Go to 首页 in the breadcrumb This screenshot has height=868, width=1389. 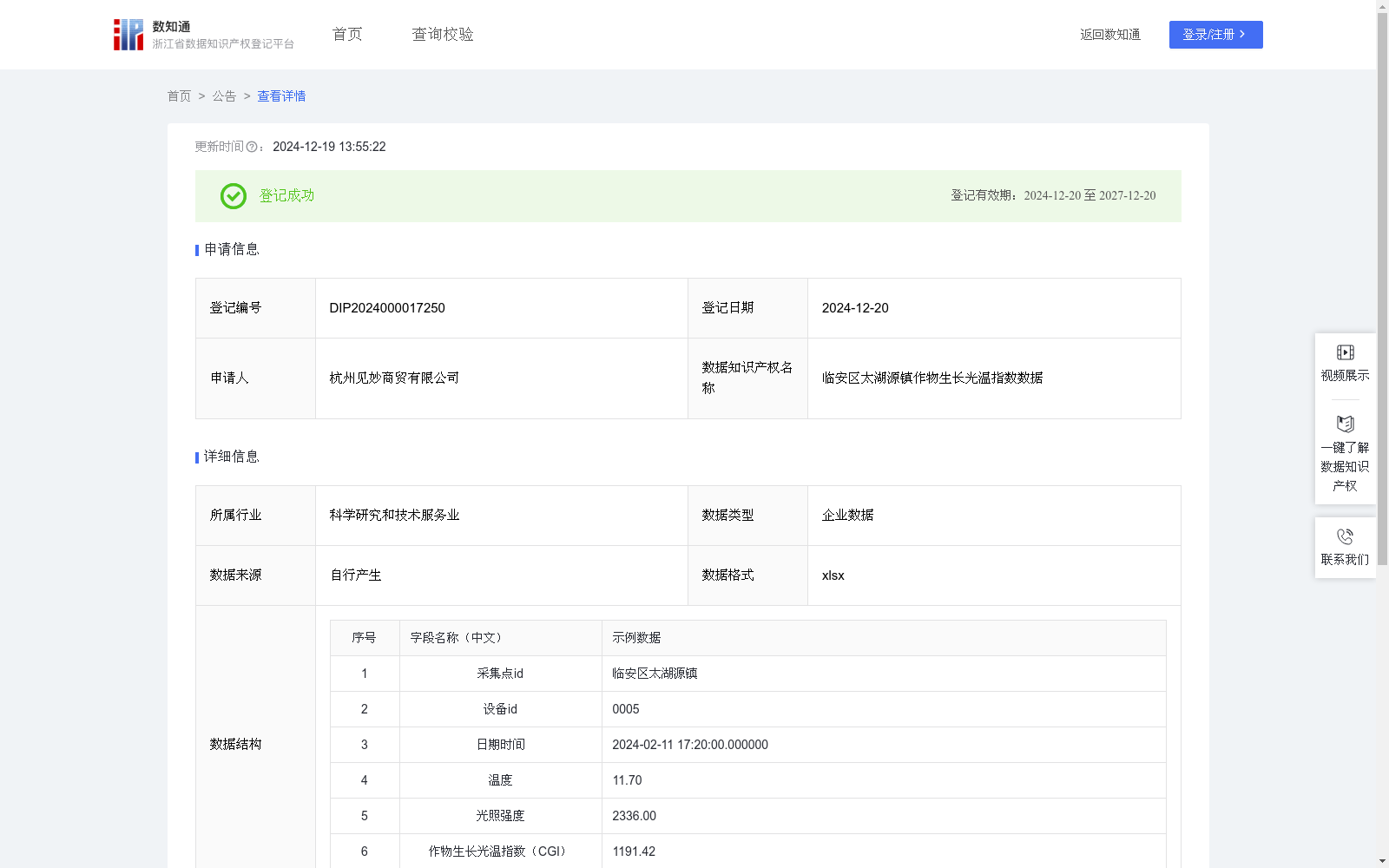click(179, 96)
